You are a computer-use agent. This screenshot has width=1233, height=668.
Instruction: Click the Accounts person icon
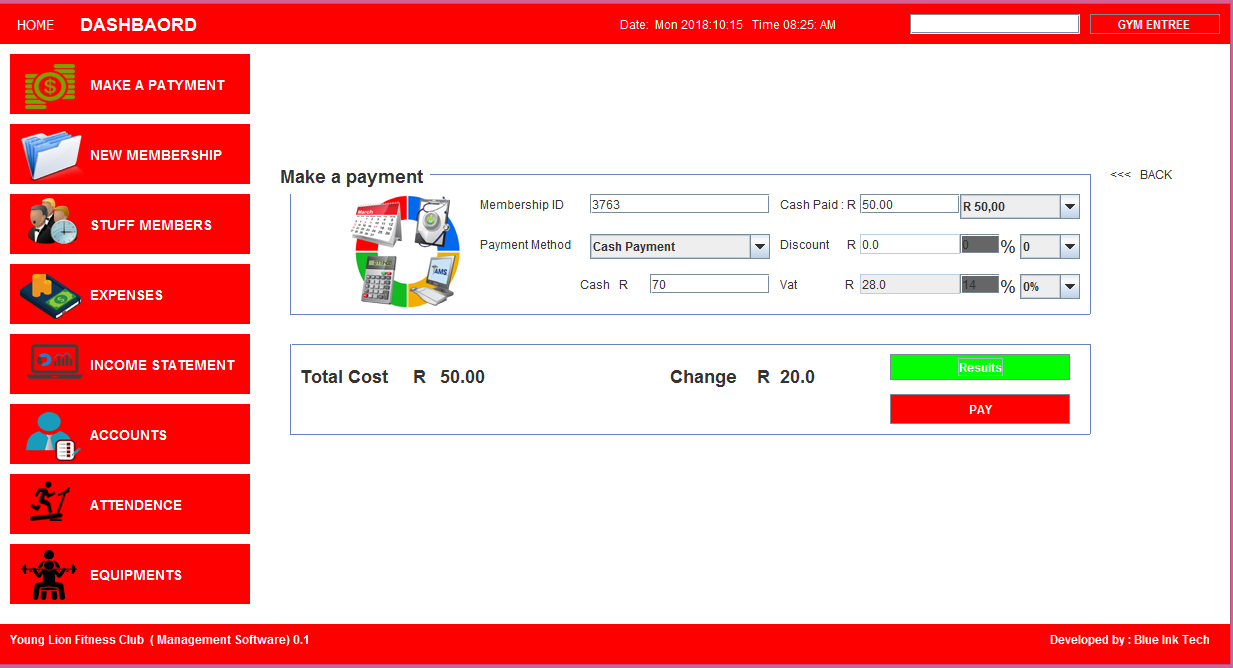point(53,435)
